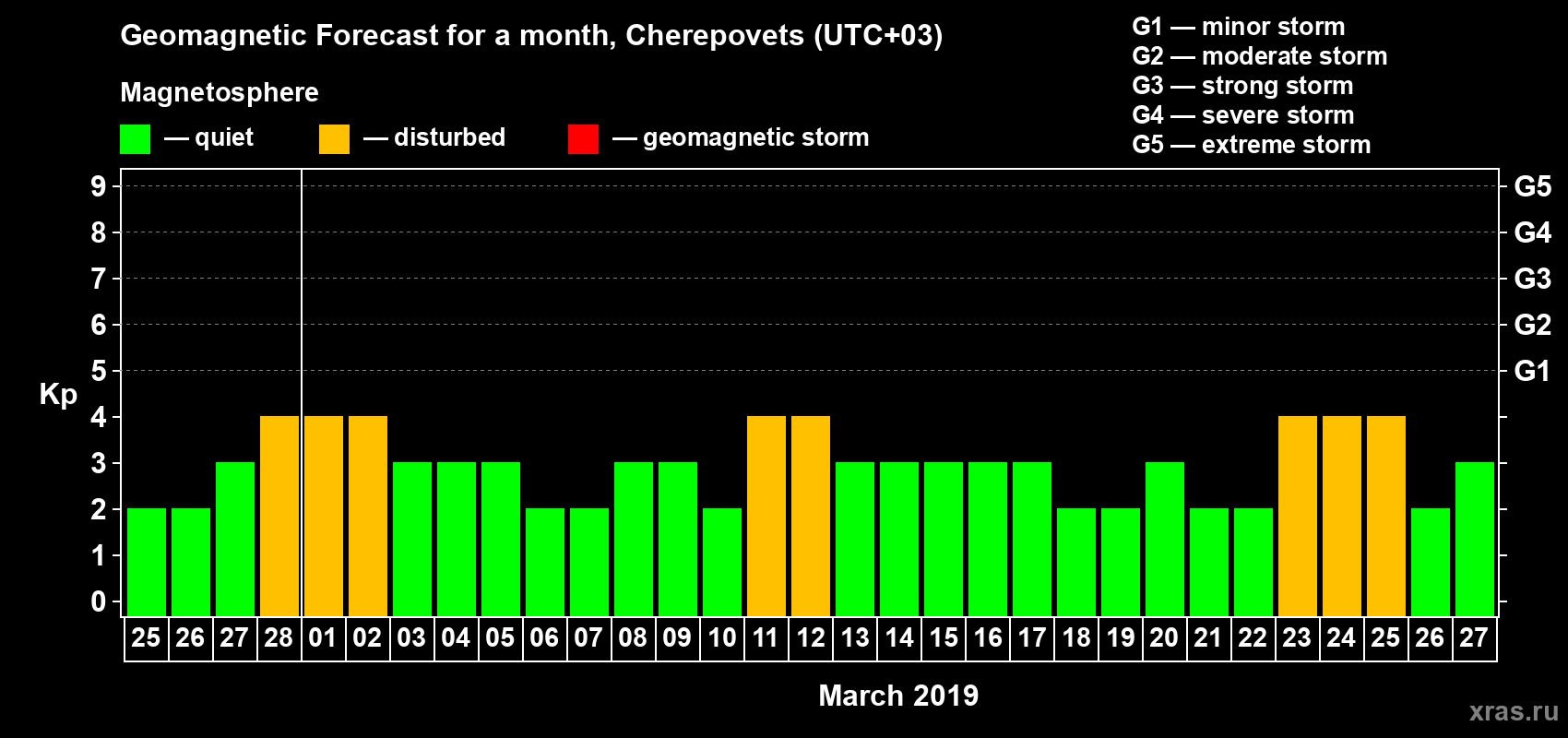Click the date label 21

(1208, 638)
